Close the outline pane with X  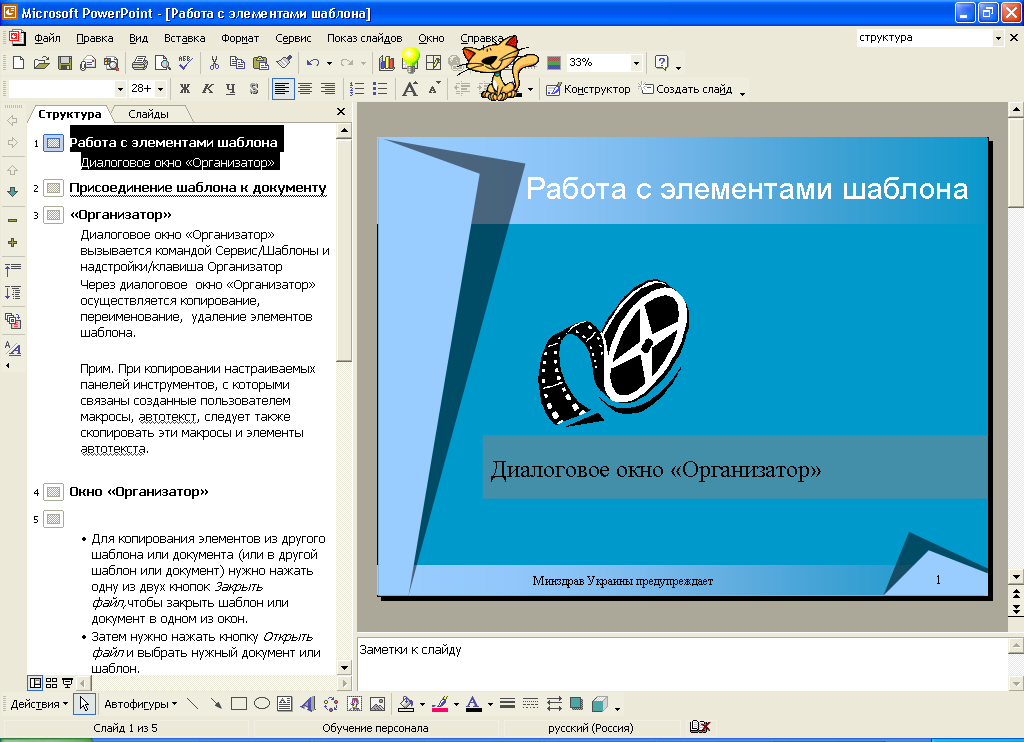tap(340, 112)
